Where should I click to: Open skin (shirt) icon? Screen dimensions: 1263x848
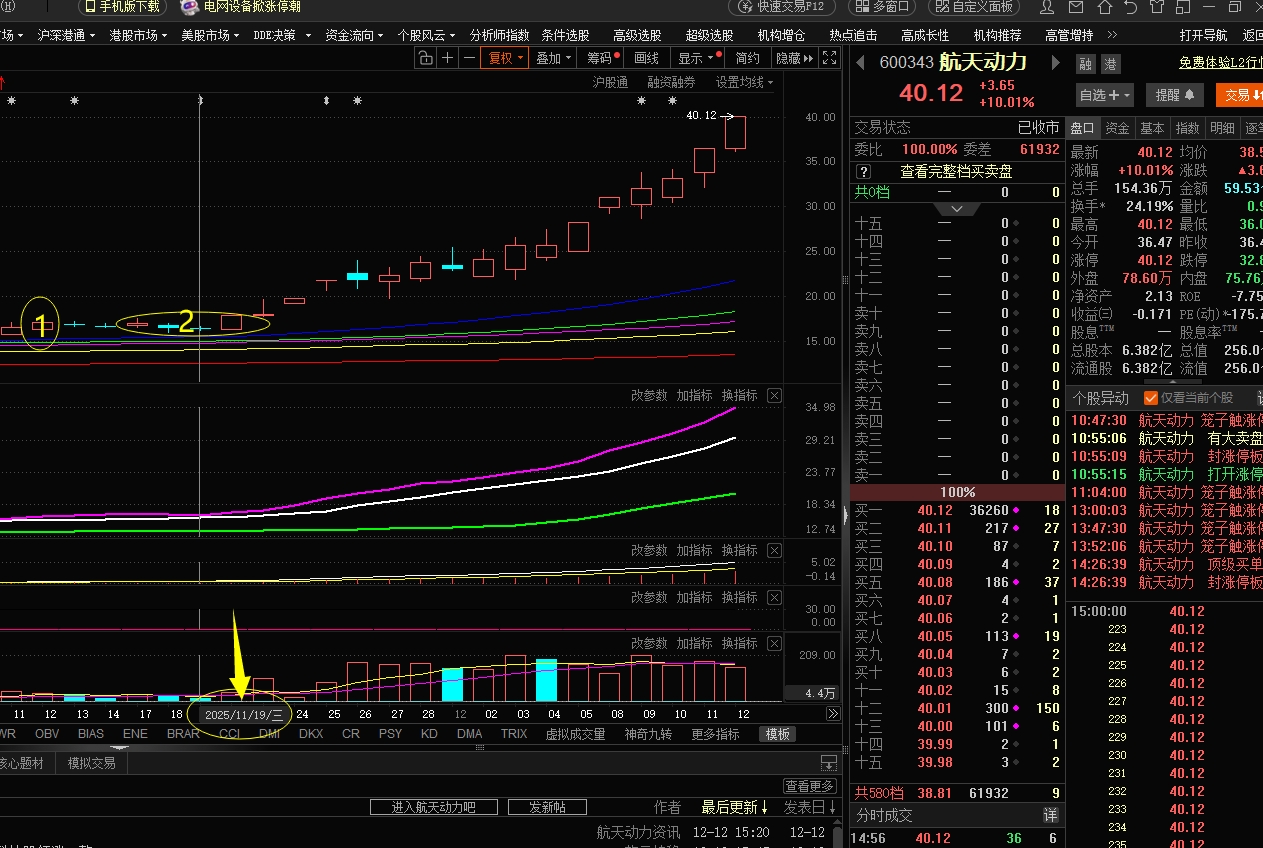click(1158, 8)
